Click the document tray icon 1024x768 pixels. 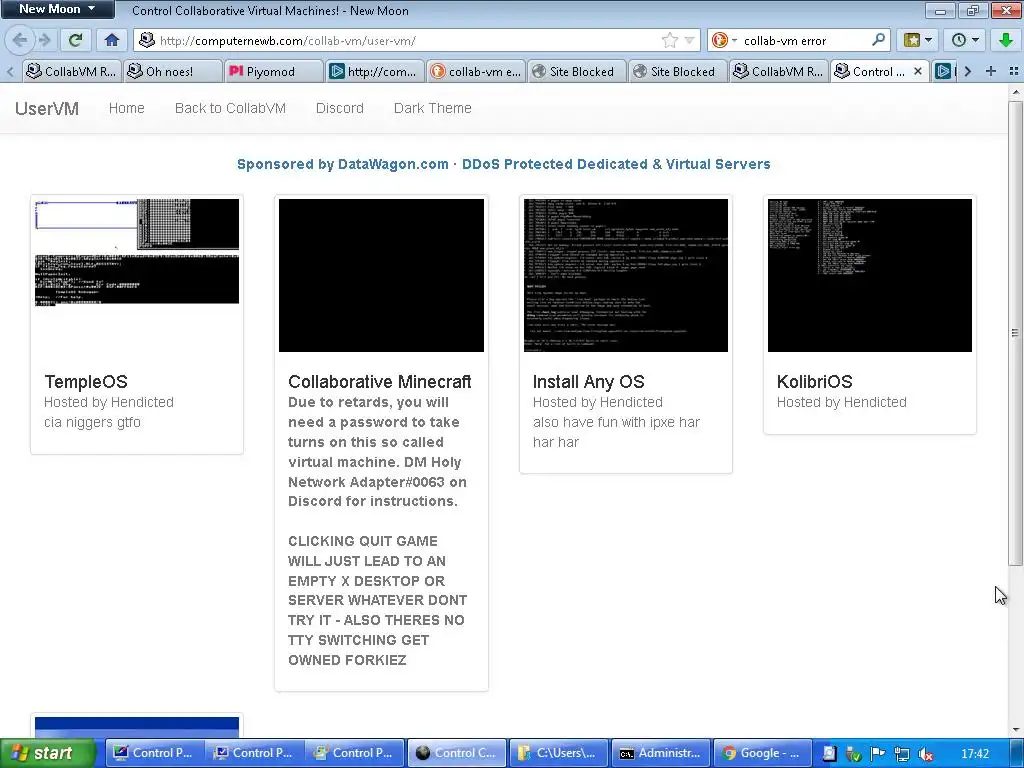(829, 754)
